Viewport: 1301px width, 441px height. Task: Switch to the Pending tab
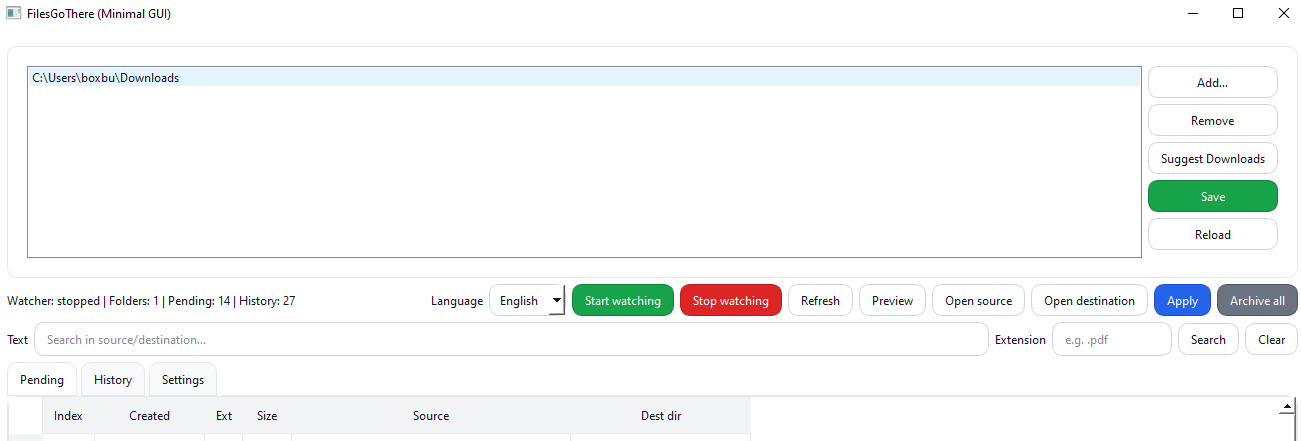click(41, 379)
